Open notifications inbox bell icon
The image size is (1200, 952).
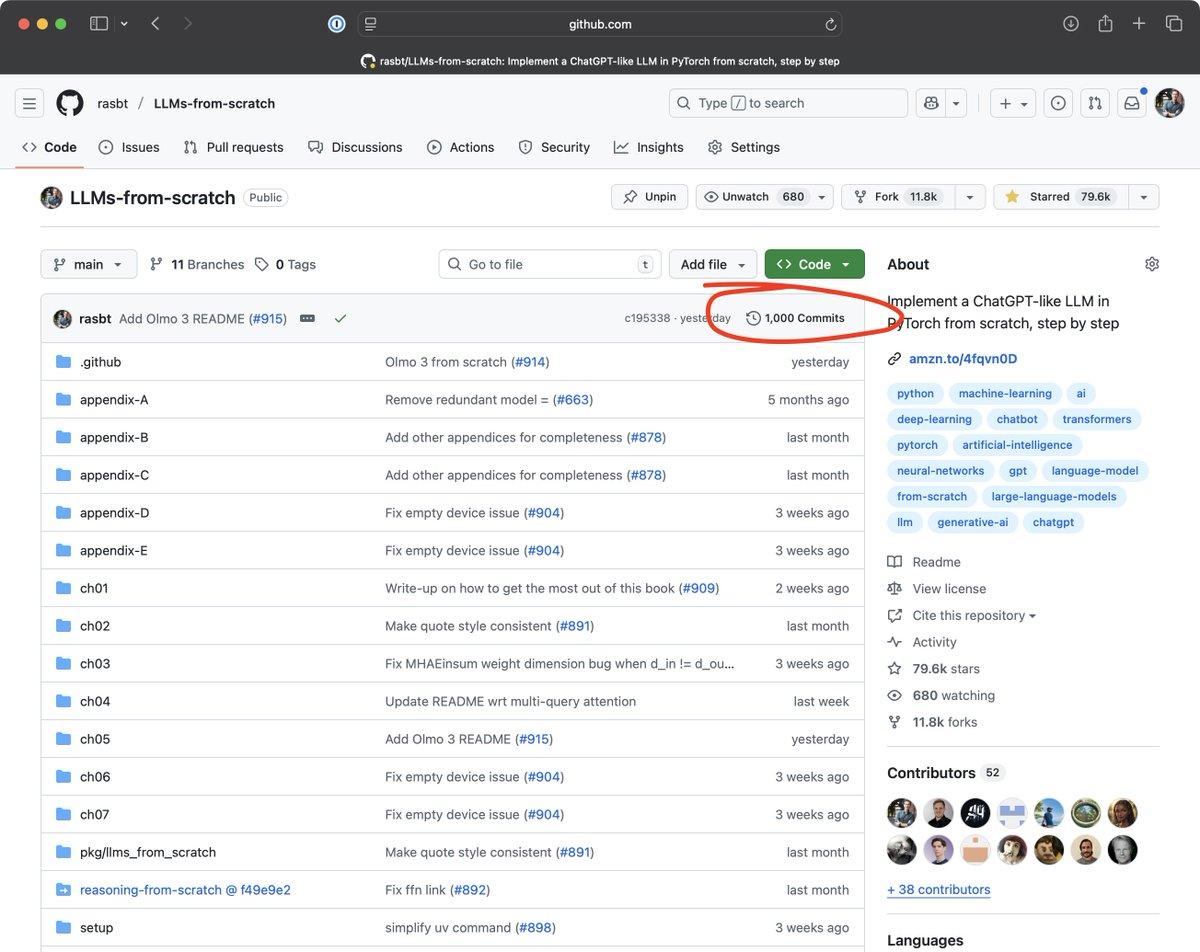click(x=1131, y=102)
